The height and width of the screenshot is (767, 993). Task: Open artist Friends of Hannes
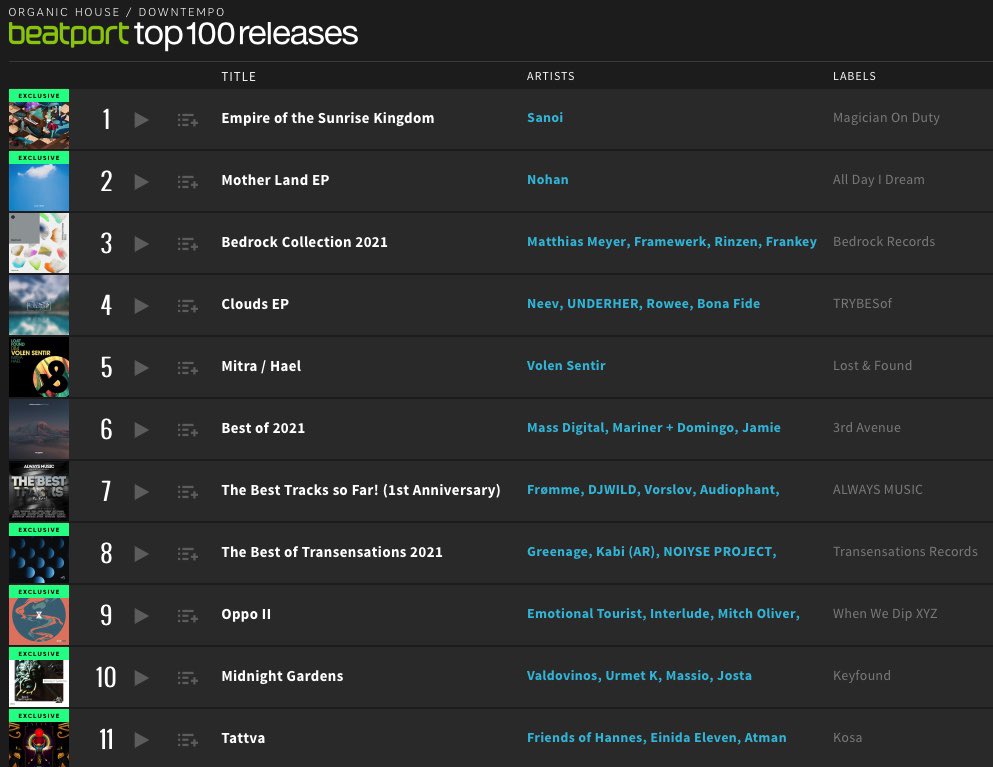click(585, 738)
